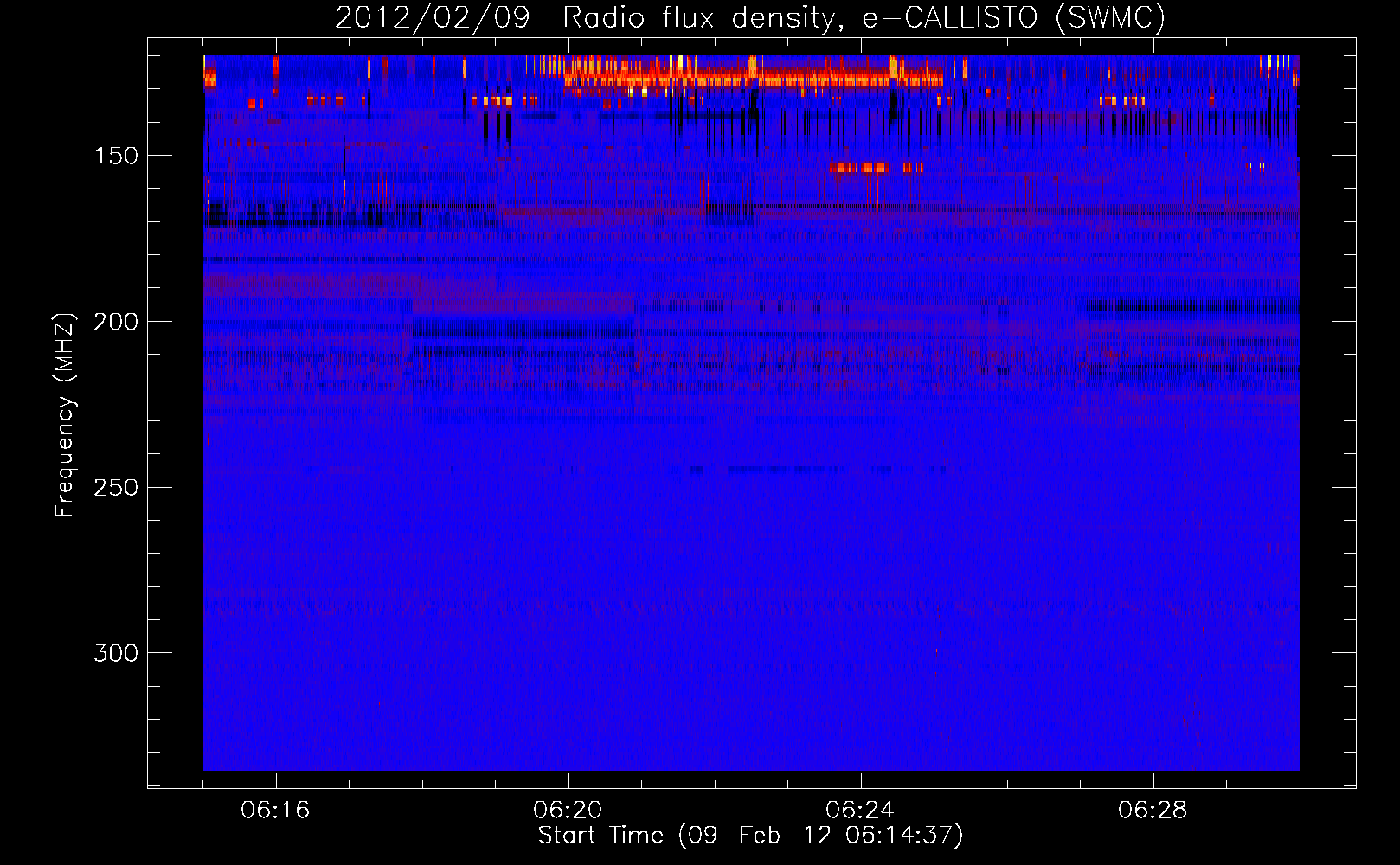Click the 200 frequency tick label
Screen dimensions: 1400x865
coord(116,322)
